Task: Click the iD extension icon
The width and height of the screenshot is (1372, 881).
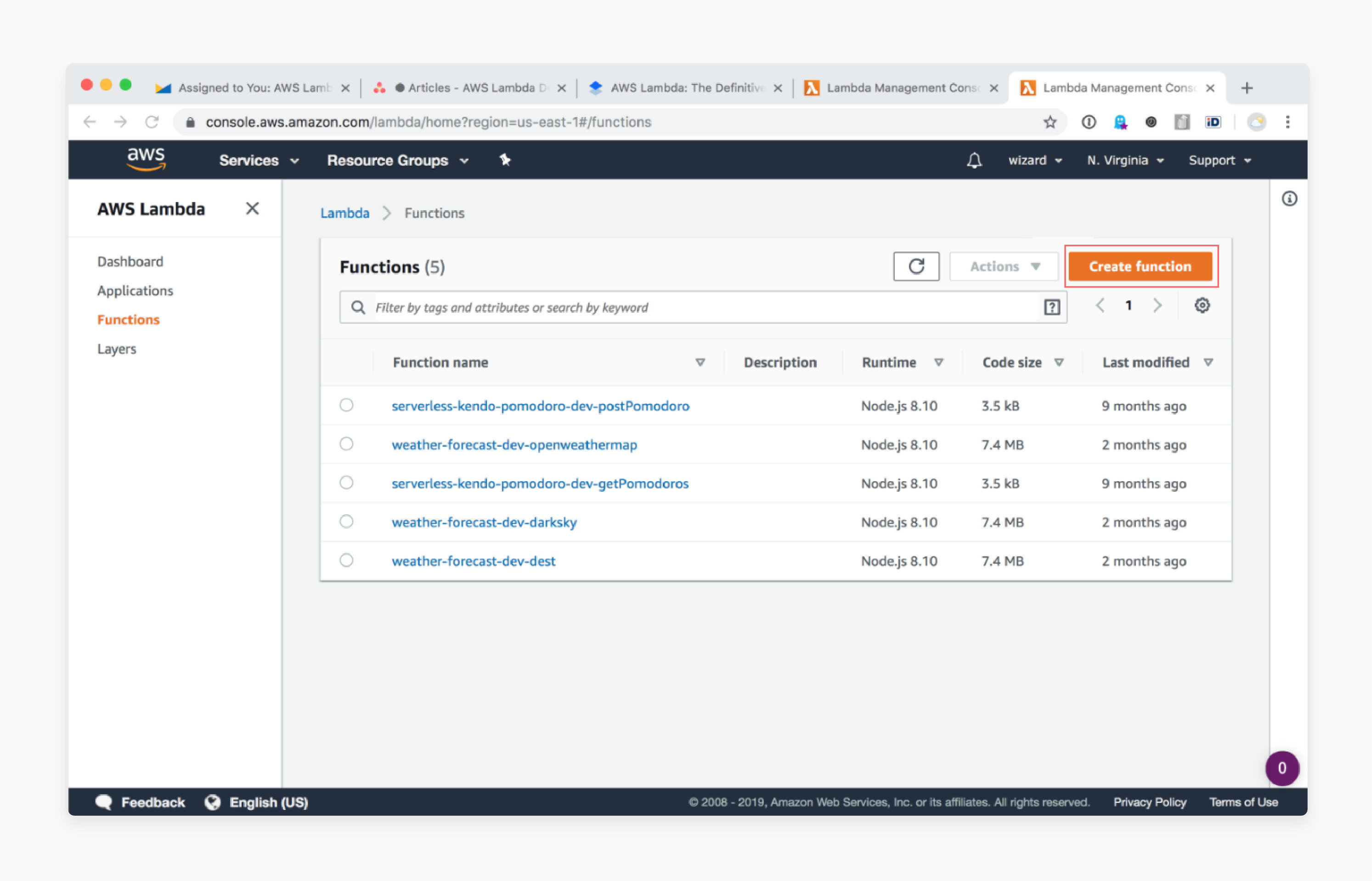Action: point(1213,122)
